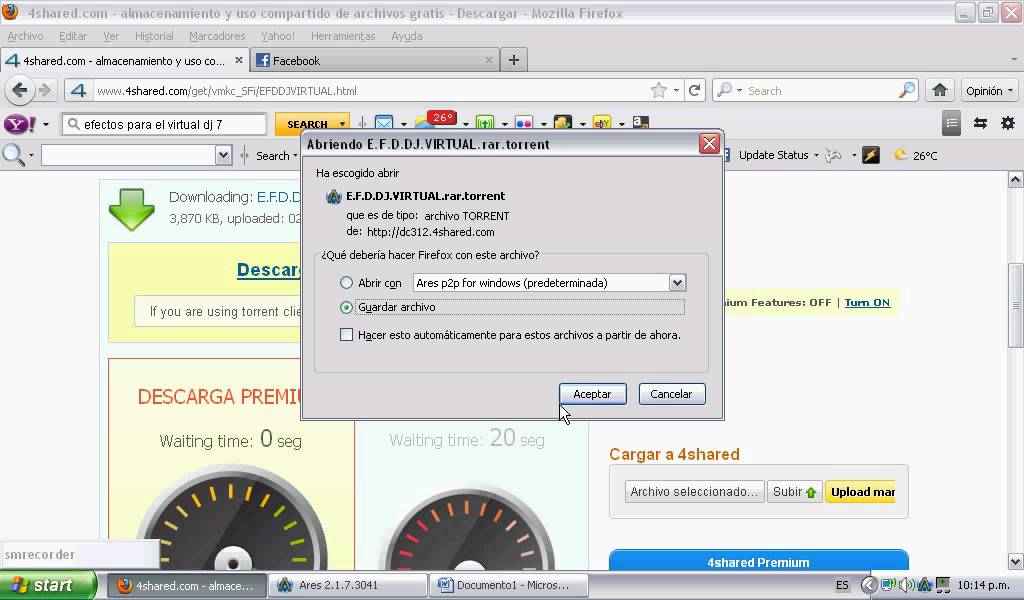Click the lightning bolt icon near Update Status
Image resolution: width=1024 pixels, height=600 pixels.
tap(871, 155)
